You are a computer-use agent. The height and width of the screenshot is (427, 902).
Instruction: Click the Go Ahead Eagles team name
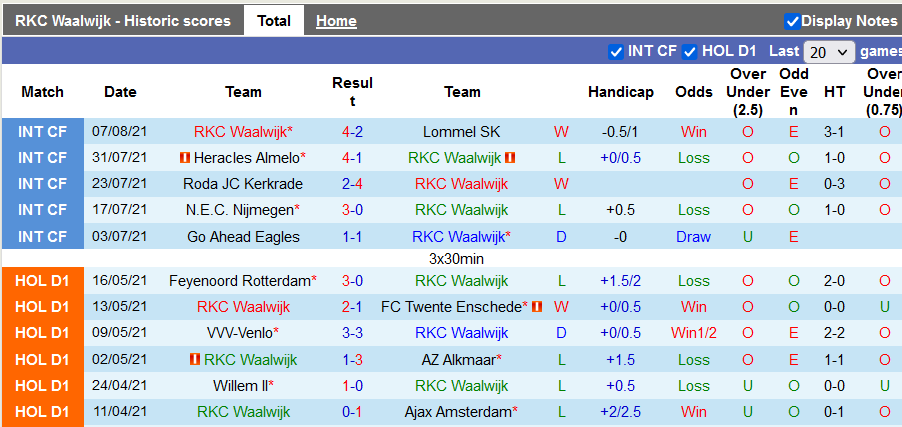[243, 237]
